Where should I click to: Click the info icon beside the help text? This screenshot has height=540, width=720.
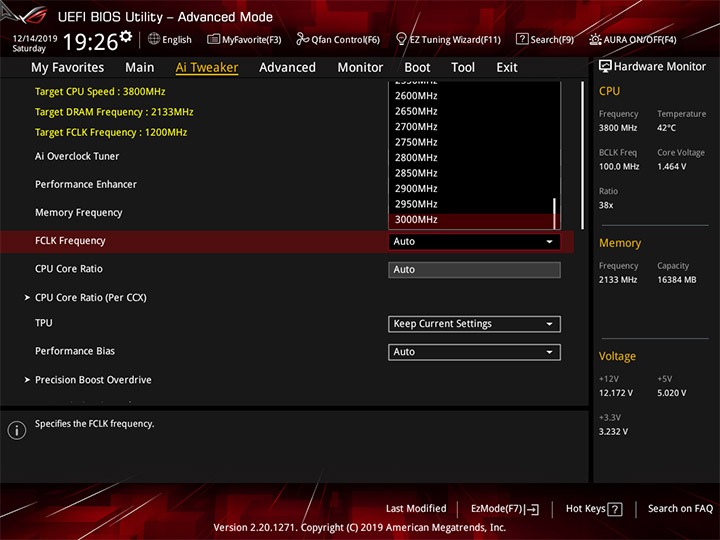pyautogui.click(x=17, y=430)
